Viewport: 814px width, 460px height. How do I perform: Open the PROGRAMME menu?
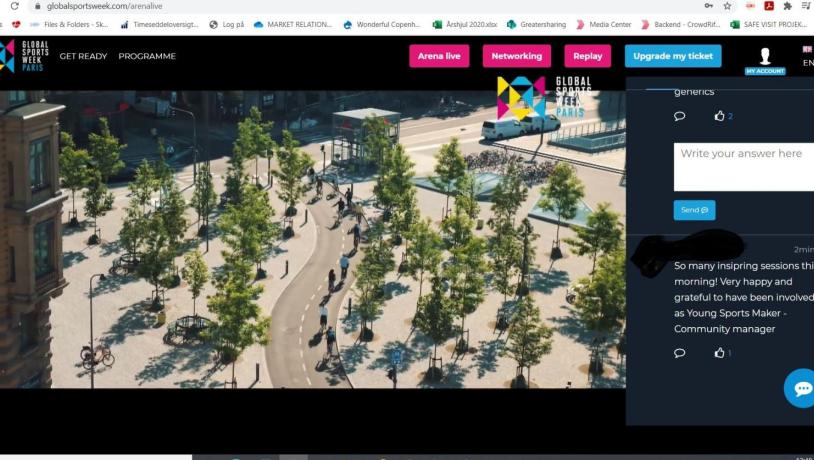click(147, 56)
